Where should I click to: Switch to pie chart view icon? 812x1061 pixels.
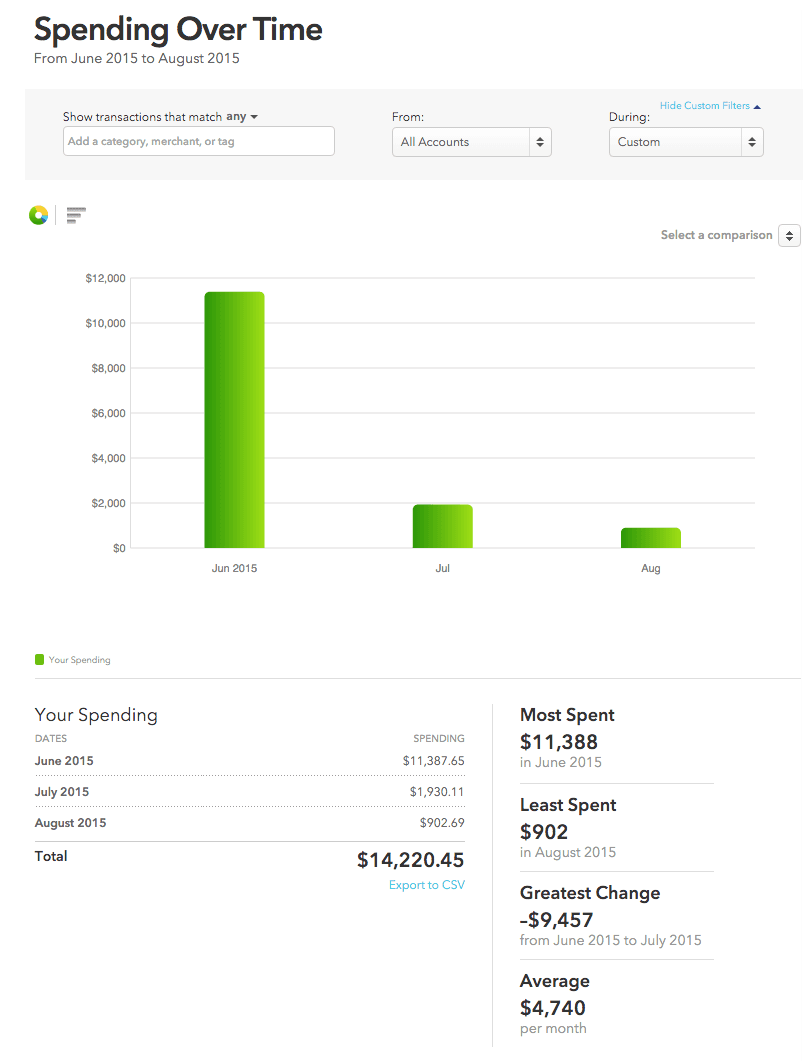pyautogui.click(x=38, y=215)
